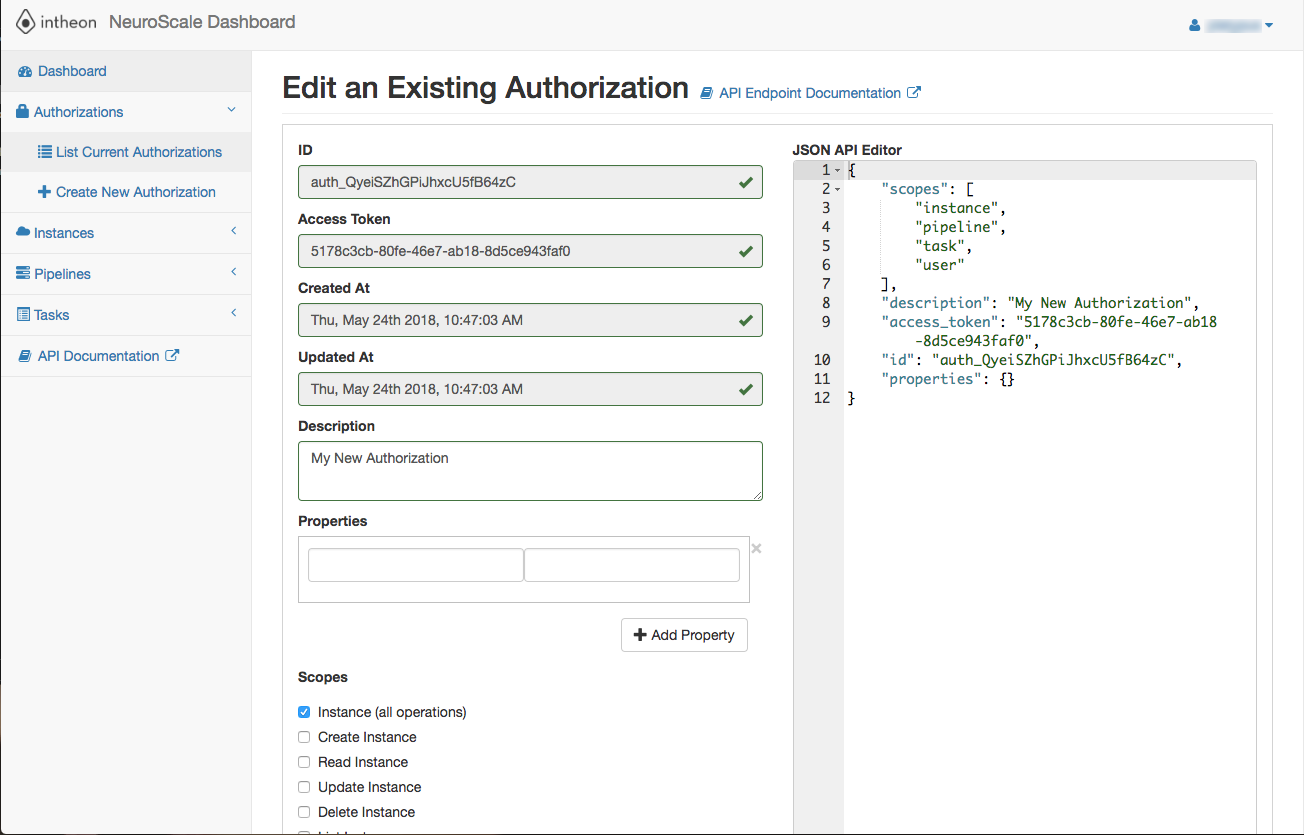1304x835 pixels.
Task: Click the user profile icon
Action: 1194,25
